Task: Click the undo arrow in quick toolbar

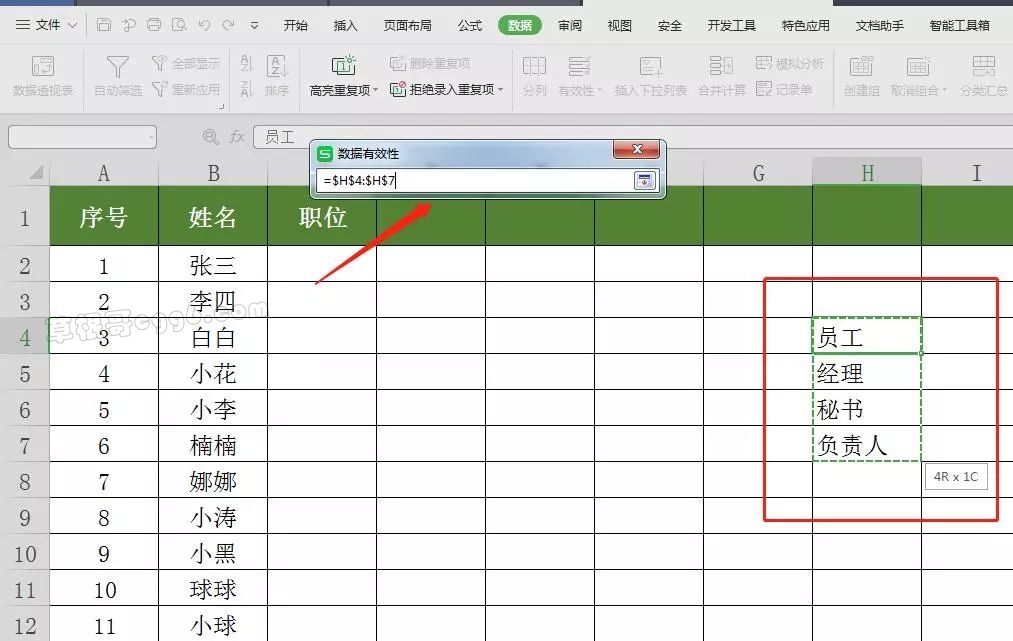Action: click(x=205, y=25)
